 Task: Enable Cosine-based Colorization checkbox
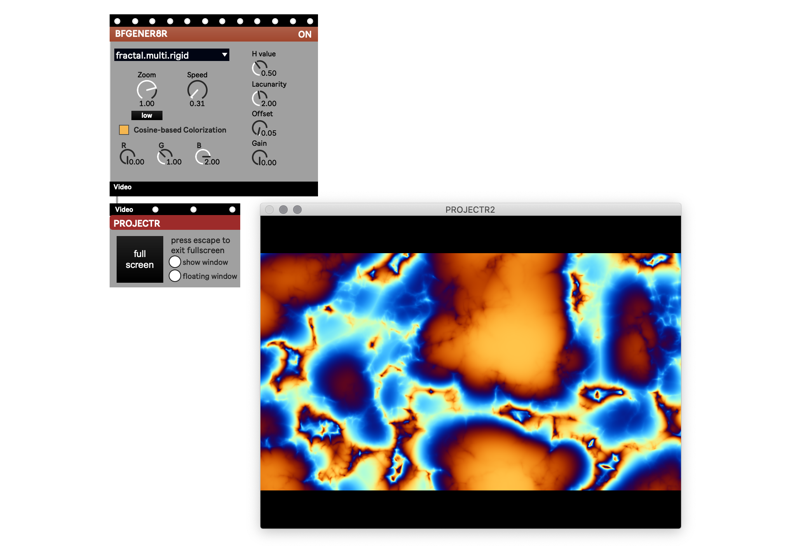123,130
